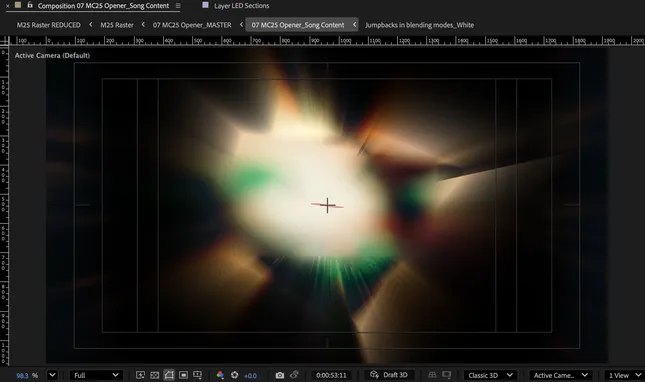The image size is (645, 382).
Task: Click the composition color label swatch
Action: pyautogui.click(x=18, y=5)
